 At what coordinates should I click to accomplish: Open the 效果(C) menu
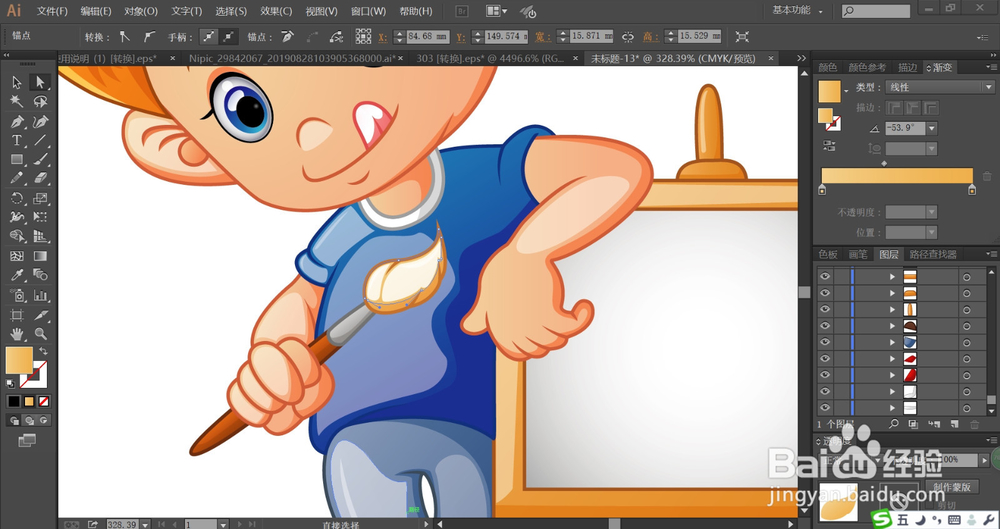(276, 11)
